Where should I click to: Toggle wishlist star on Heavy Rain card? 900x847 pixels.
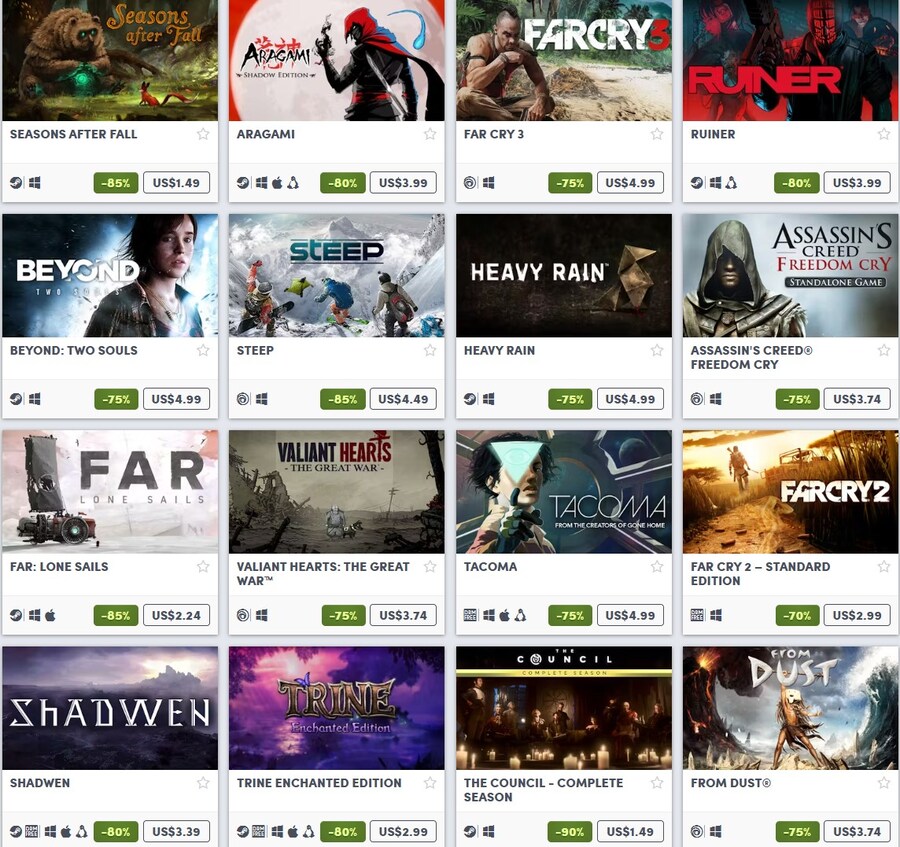tap(657, 351)
